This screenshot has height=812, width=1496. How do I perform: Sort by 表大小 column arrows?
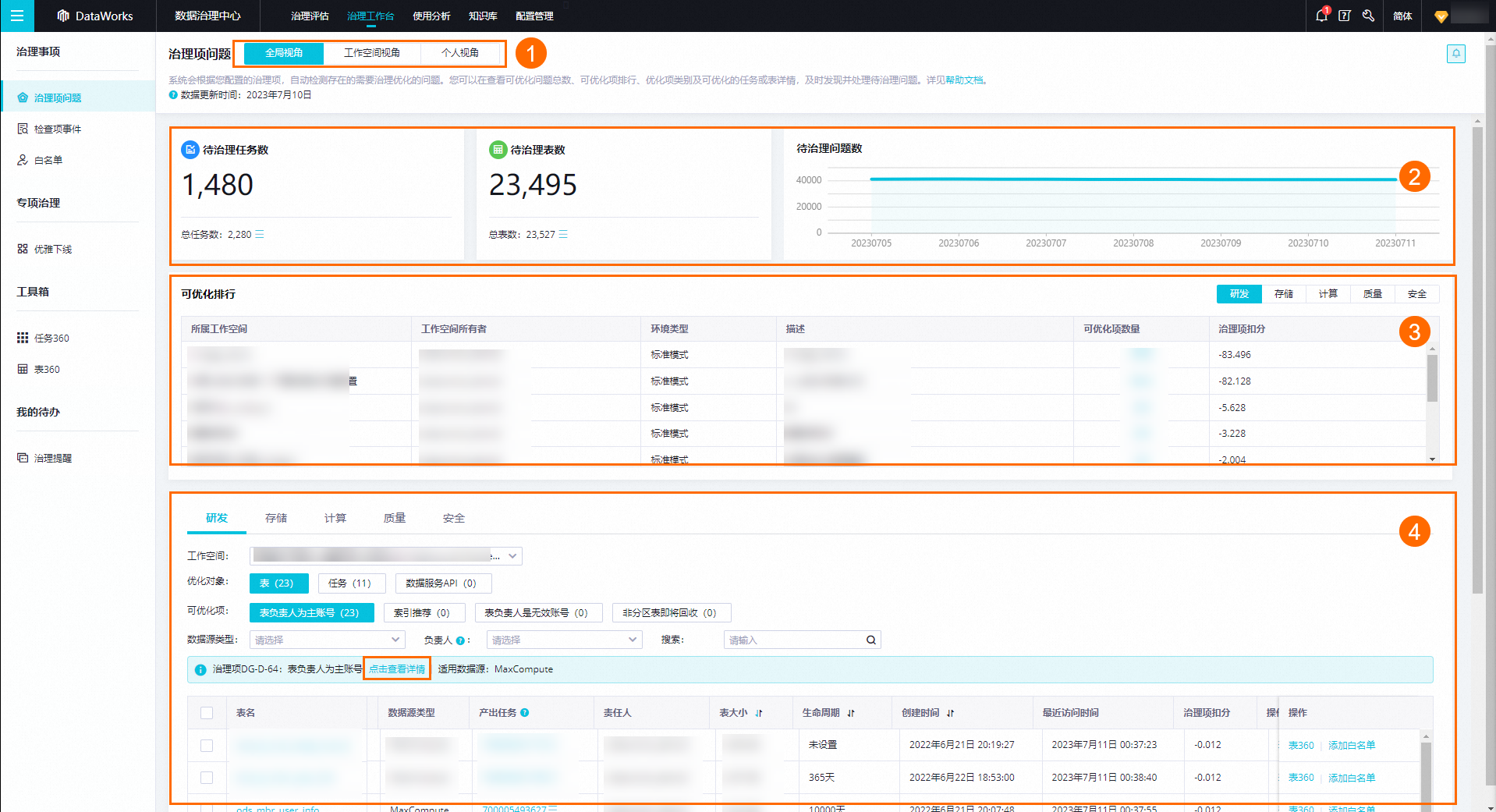pos(759,713)
